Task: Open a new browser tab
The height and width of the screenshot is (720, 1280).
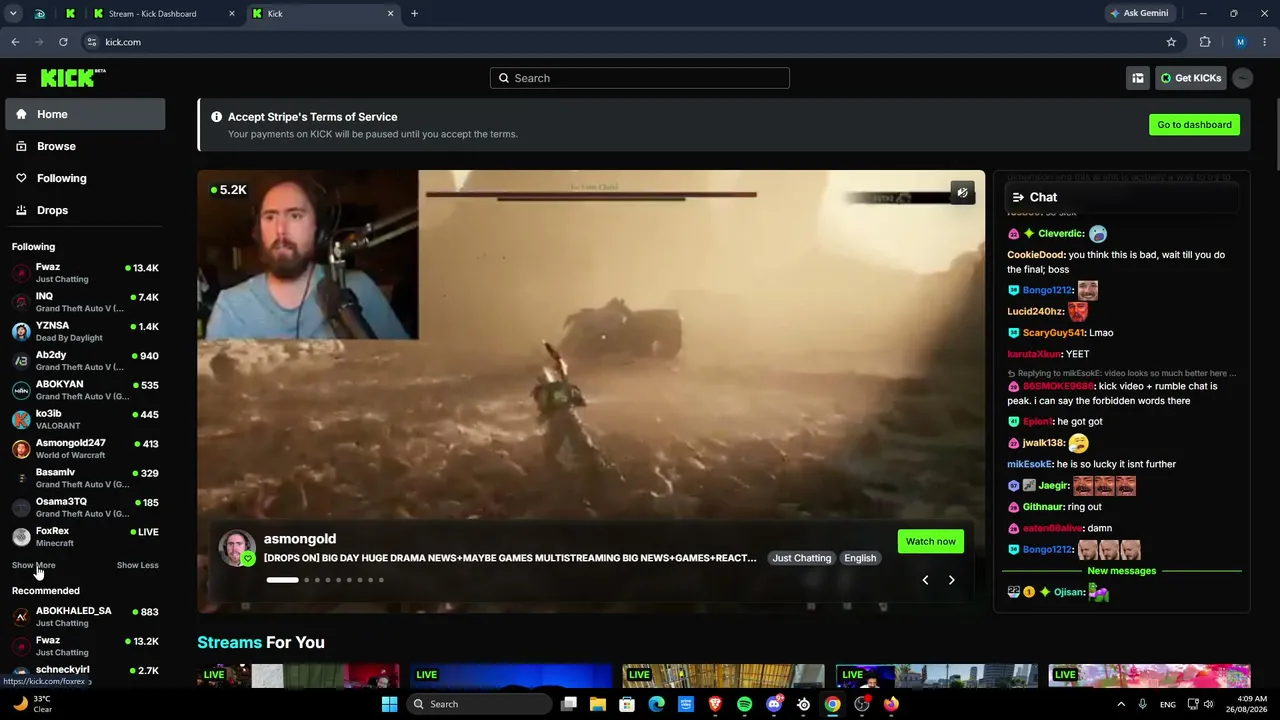Action: coord(414,14)
